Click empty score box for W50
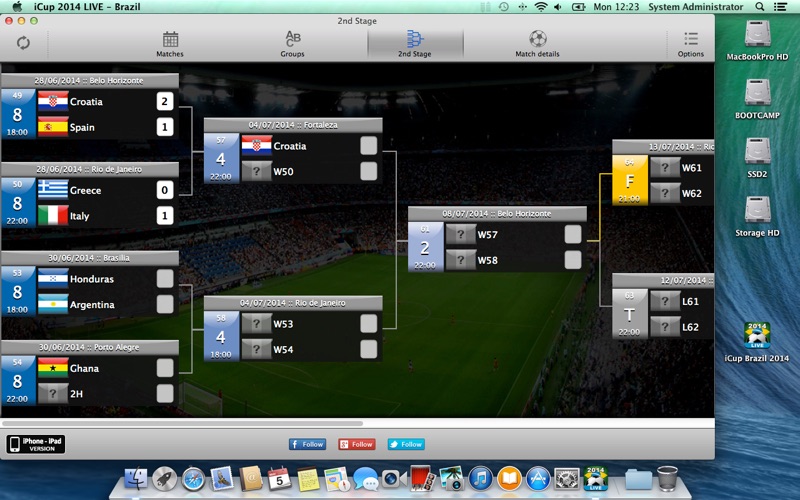800x500 pixels. 368,171
